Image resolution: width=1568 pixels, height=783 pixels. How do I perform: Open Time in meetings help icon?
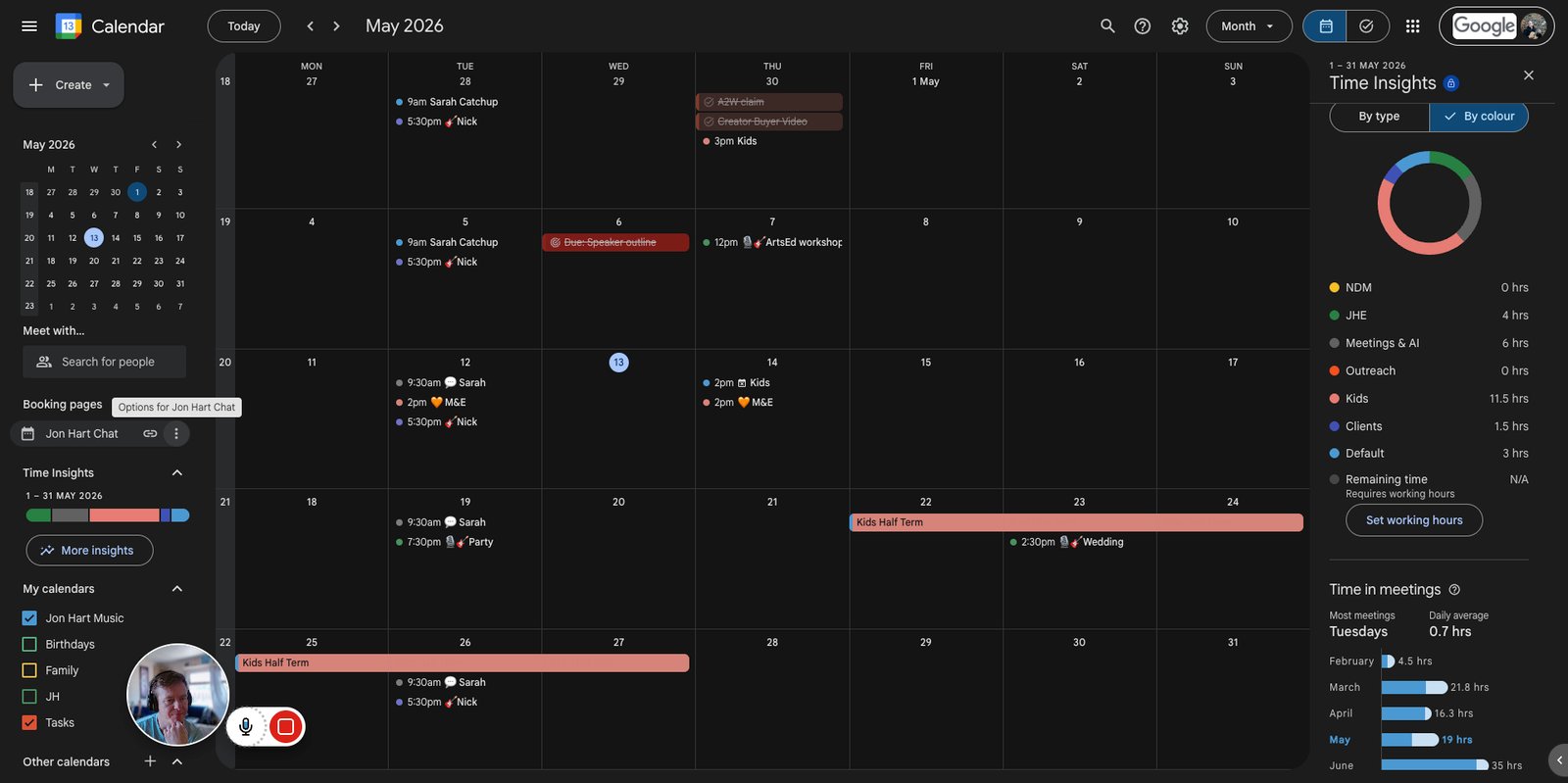point(1454,589)
